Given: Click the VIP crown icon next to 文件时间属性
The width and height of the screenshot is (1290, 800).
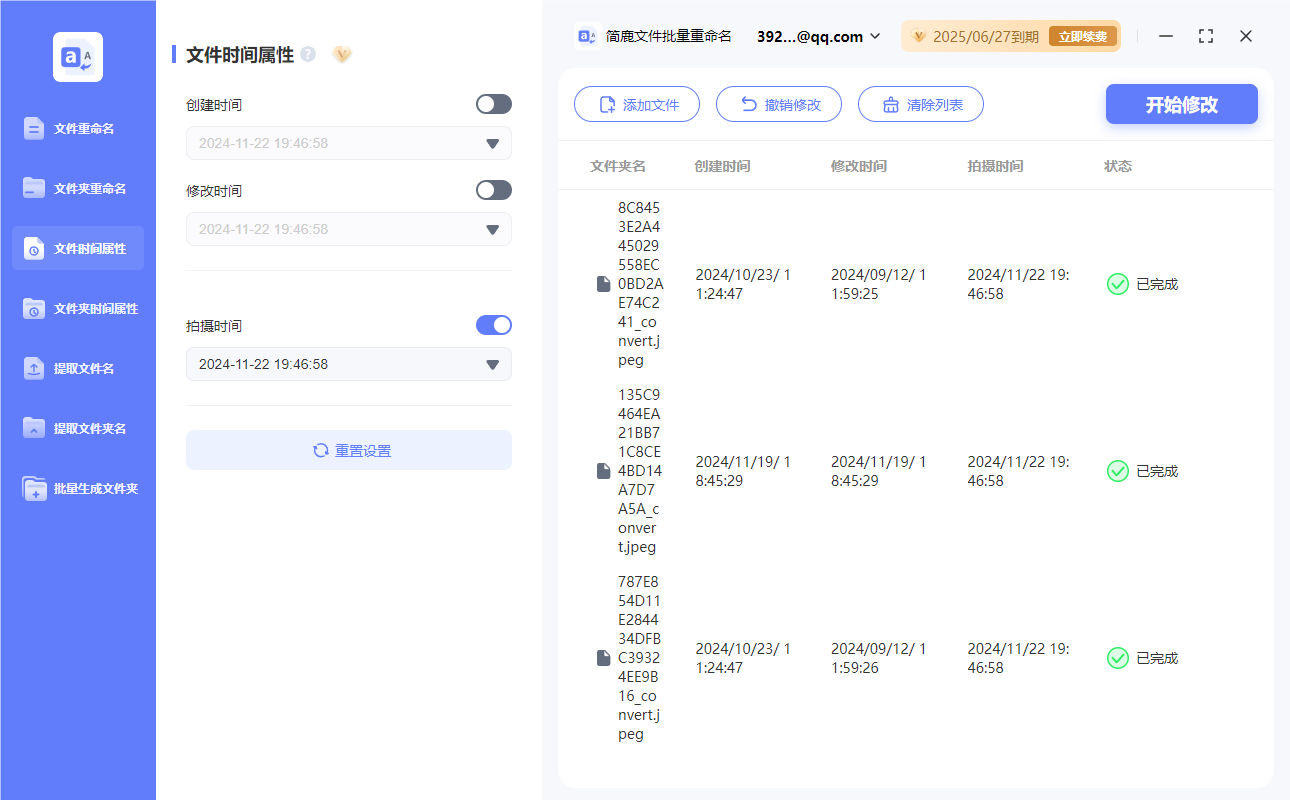Looking at the screenshot, I should 342,55.
